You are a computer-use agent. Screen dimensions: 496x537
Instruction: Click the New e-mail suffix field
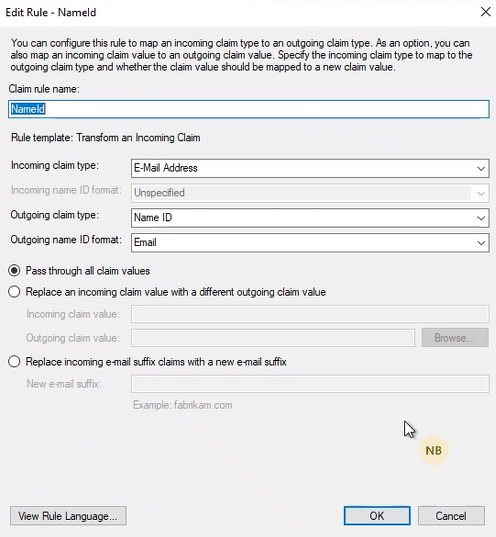pyautogui.click(x=310, y=384)
